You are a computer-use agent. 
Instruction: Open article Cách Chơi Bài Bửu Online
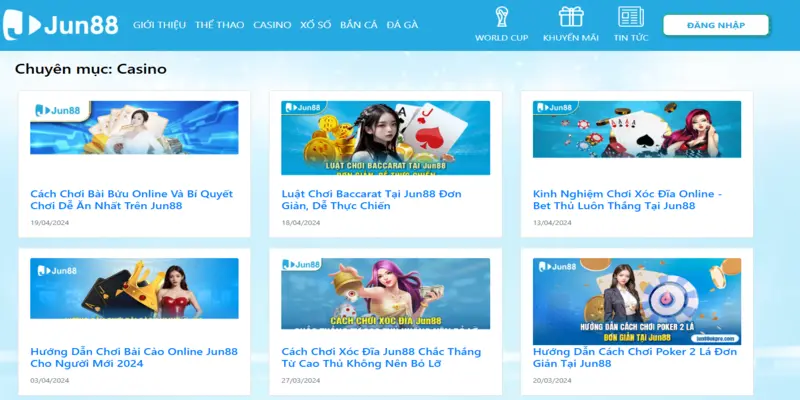point(132,199)
